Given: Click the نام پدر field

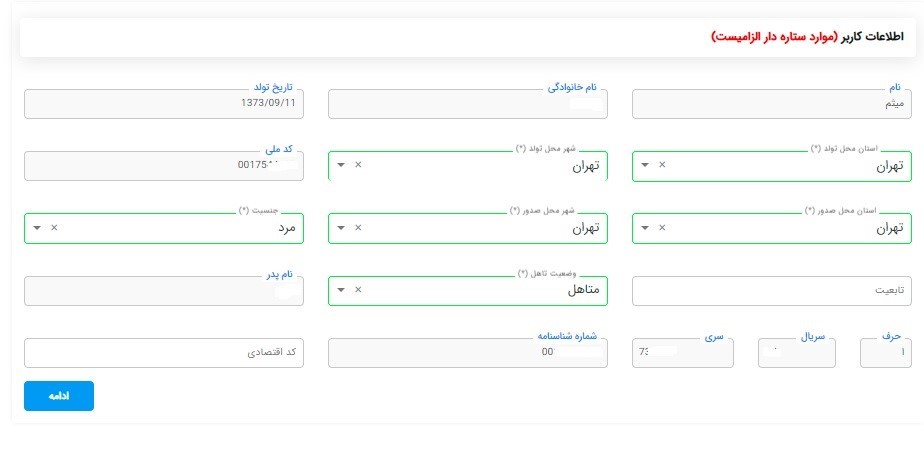Looking at the screenshot, I should tap(164, 291).
